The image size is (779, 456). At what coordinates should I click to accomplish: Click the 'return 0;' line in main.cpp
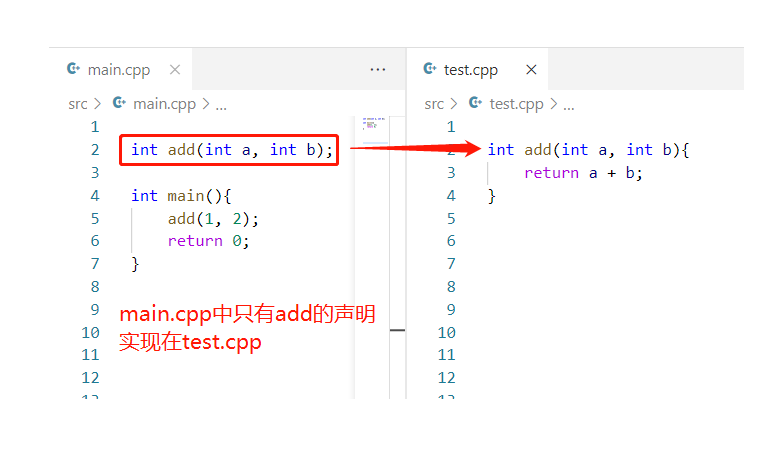[x=208, y=241]
